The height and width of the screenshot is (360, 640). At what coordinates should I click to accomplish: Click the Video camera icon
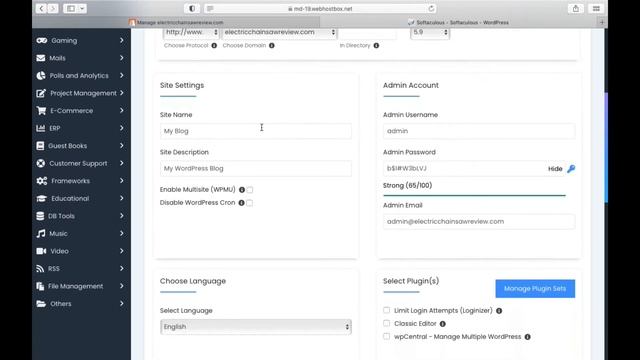pyautogui.click(x=41, y=251)
